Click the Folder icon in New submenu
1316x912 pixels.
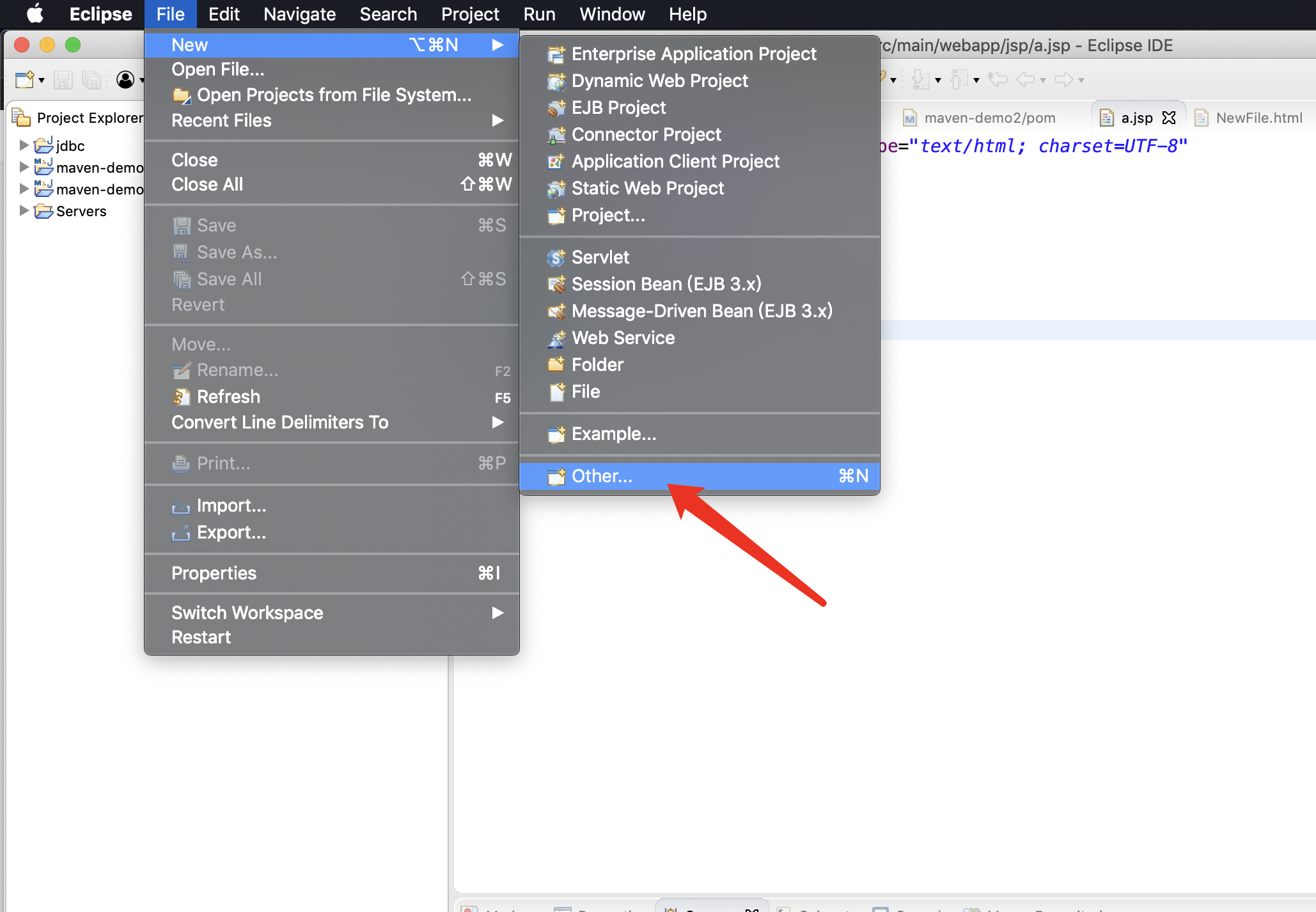point(556,365)
